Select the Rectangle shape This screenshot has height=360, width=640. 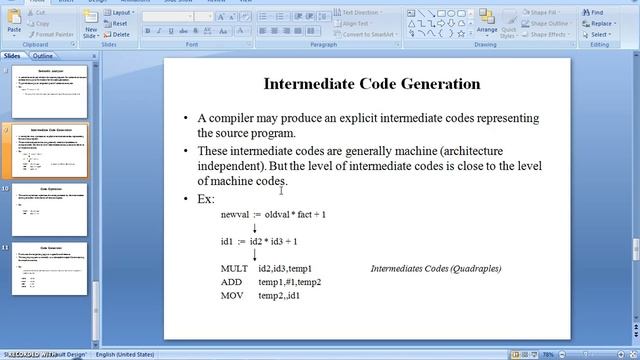pyautogui.click(x=441, y=13)
